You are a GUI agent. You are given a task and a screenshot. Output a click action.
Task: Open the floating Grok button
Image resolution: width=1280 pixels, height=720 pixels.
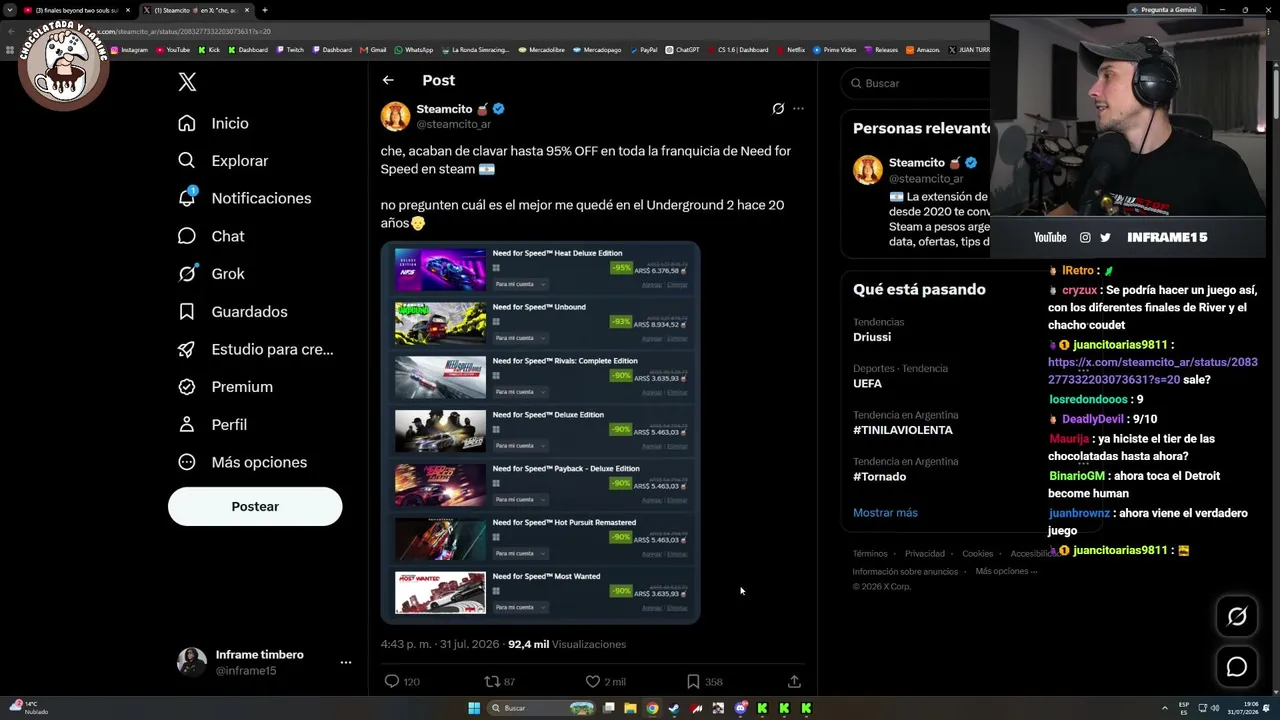[x=1237, y=617]
